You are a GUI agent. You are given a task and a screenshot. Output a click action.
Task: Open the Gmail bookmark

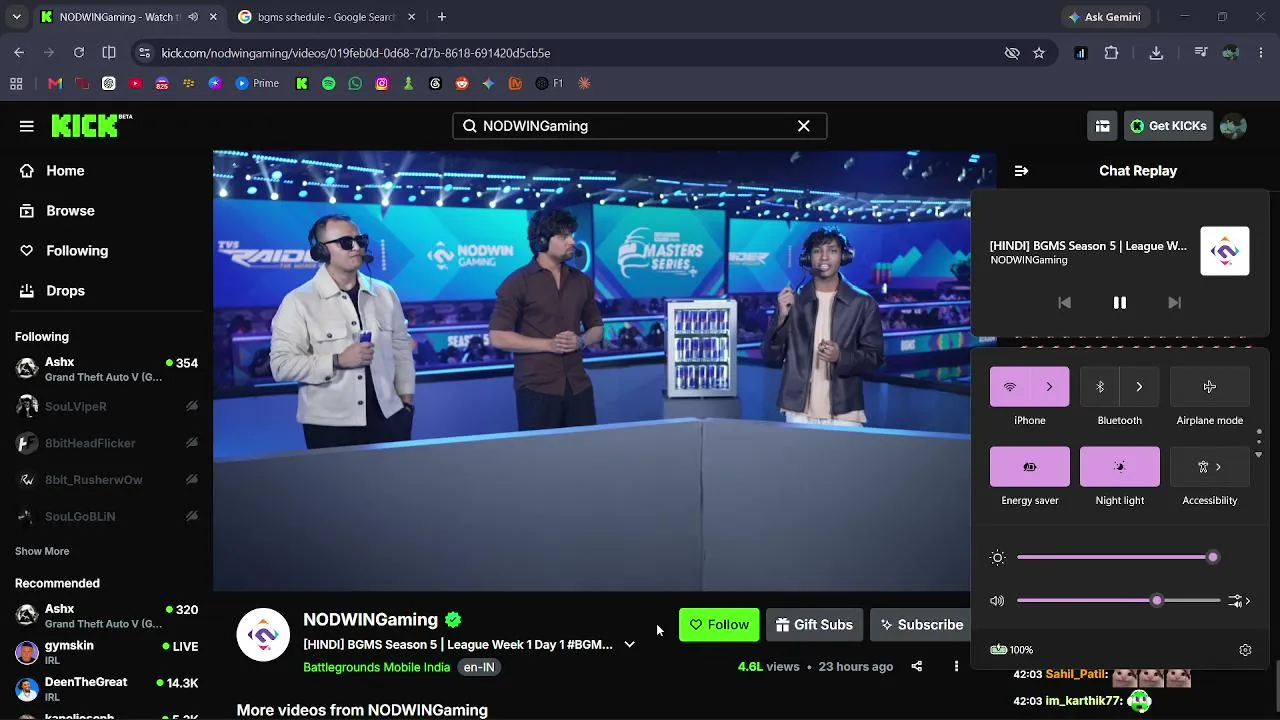pos(55,84)
